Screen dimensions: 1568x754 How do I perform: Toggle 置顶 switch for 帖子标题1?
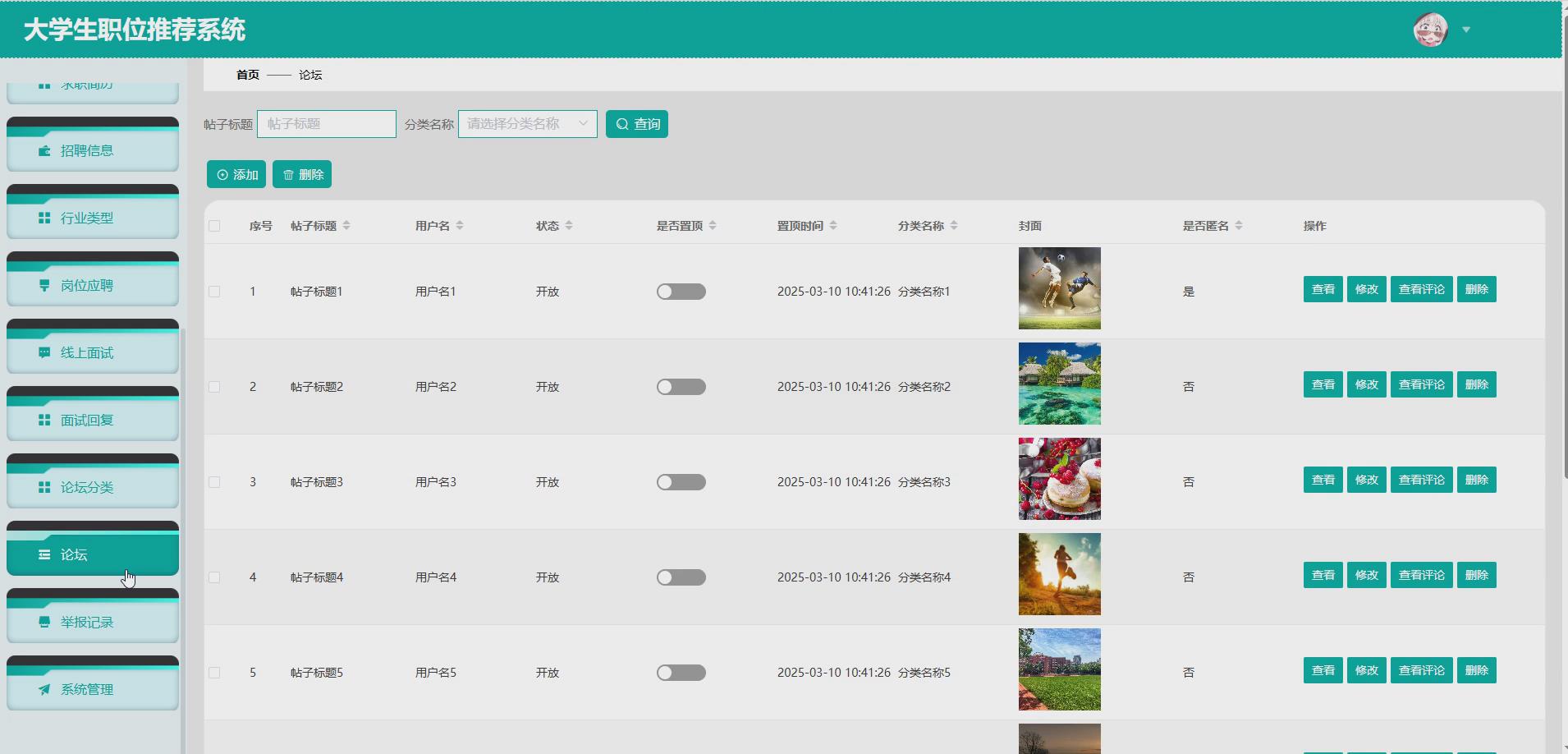click(681, 292)
